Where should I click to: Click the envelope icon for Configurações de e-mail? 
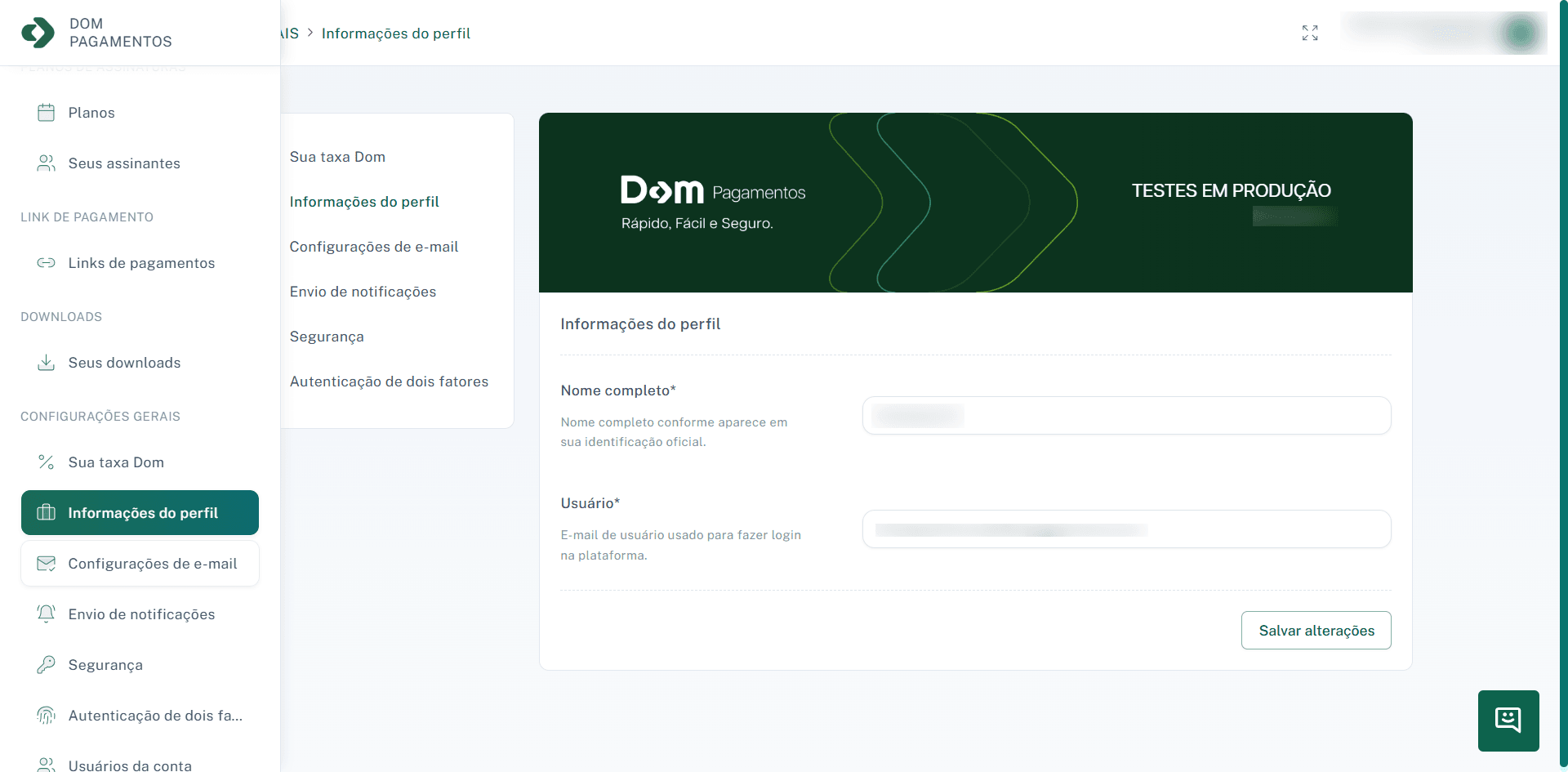point(47,563)
